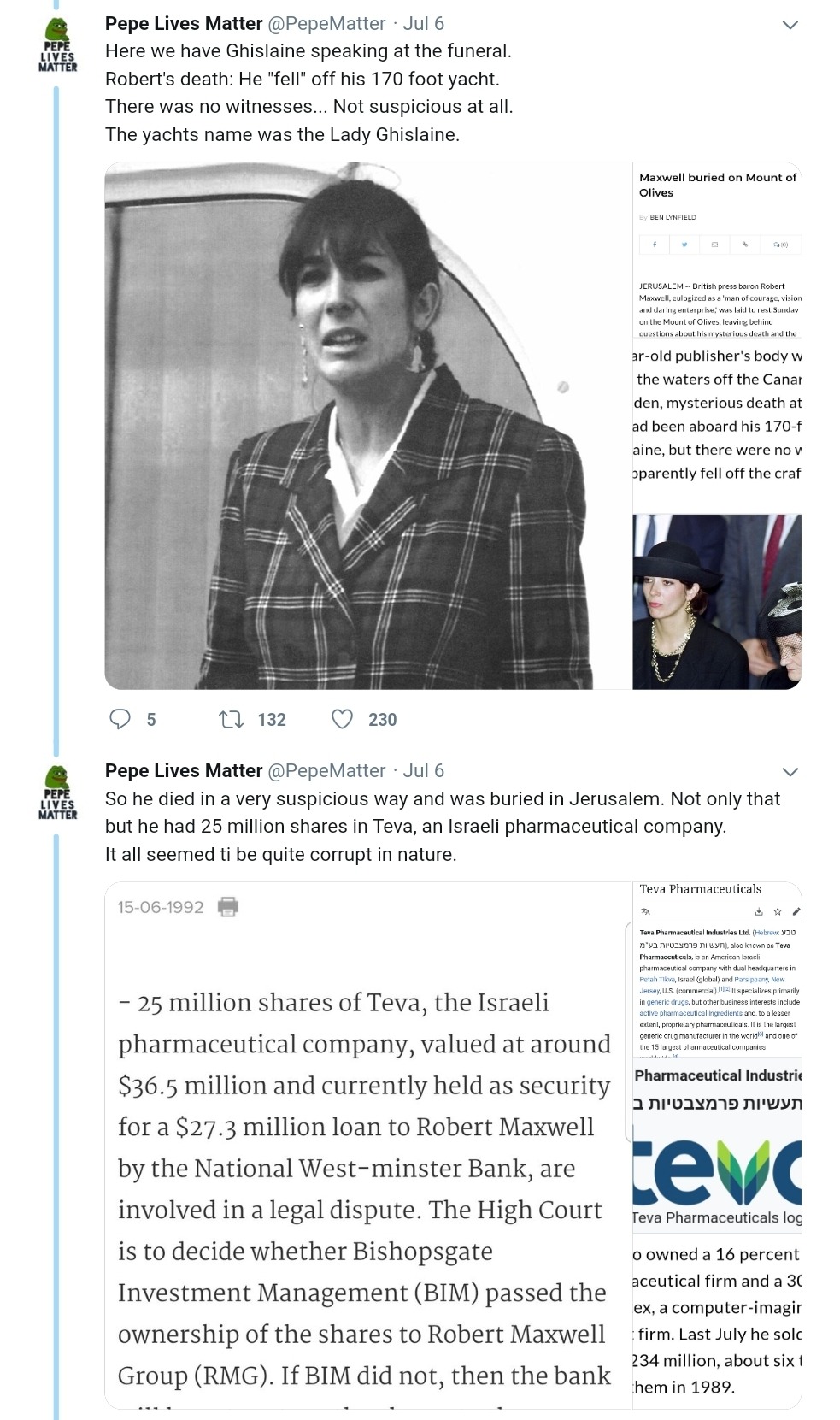Click the star icon in Teva Wikipedia screenshot

pos(777,911)
